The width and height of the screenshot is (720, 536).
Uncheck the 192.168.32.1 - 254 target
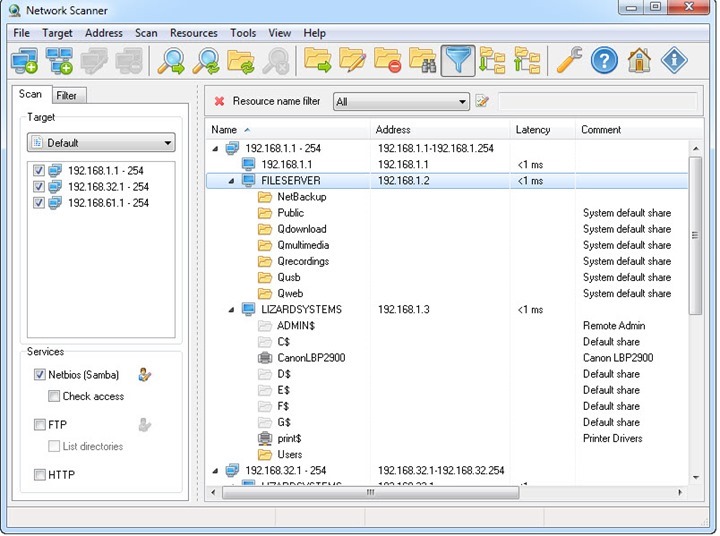pyautogui.click(x=39, y=186)
